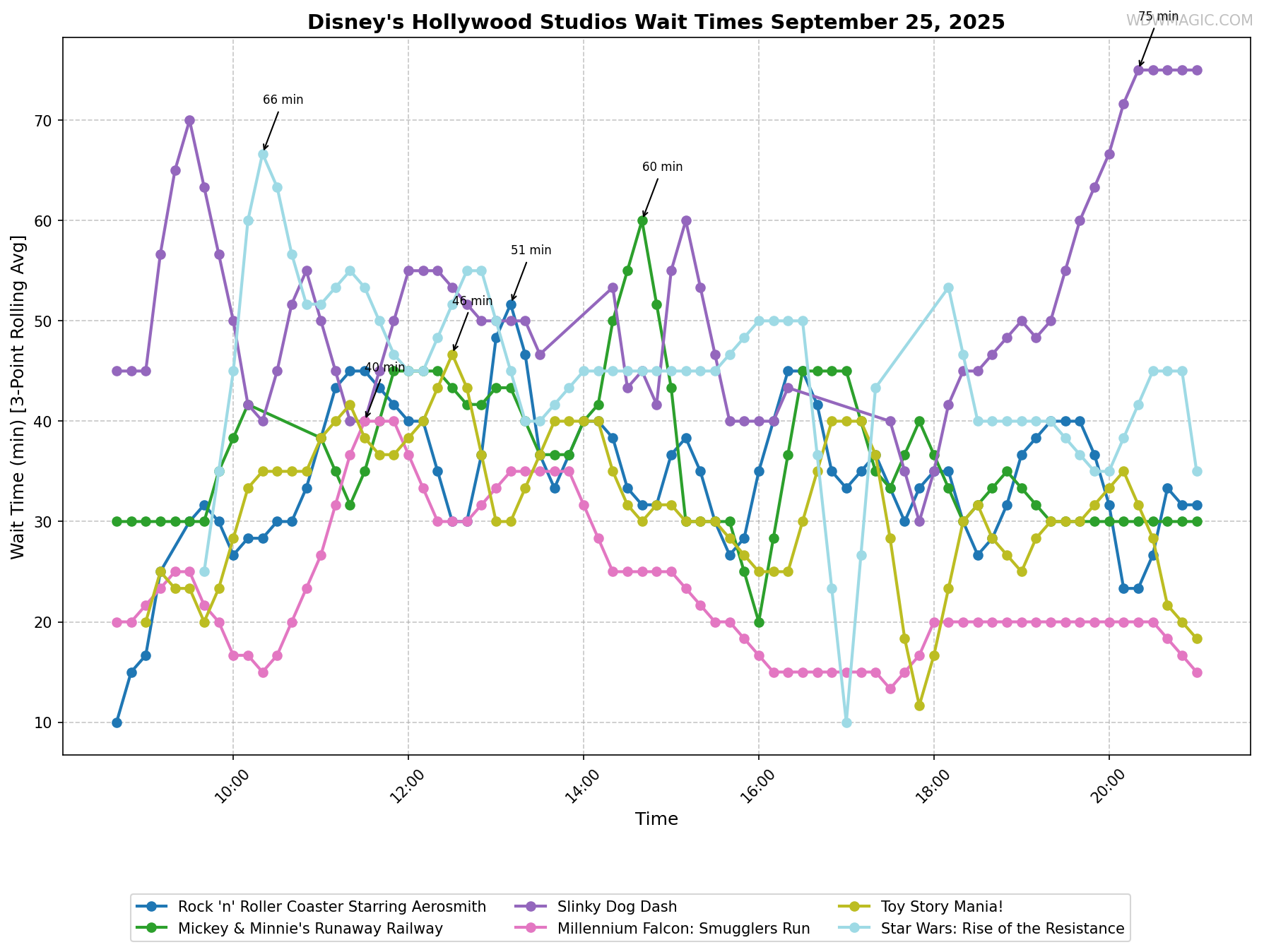This screenshot has width=1264, height=952.
Task: Click Rise of the Resistance 10-minute low point
Action: tap(846, 722)
